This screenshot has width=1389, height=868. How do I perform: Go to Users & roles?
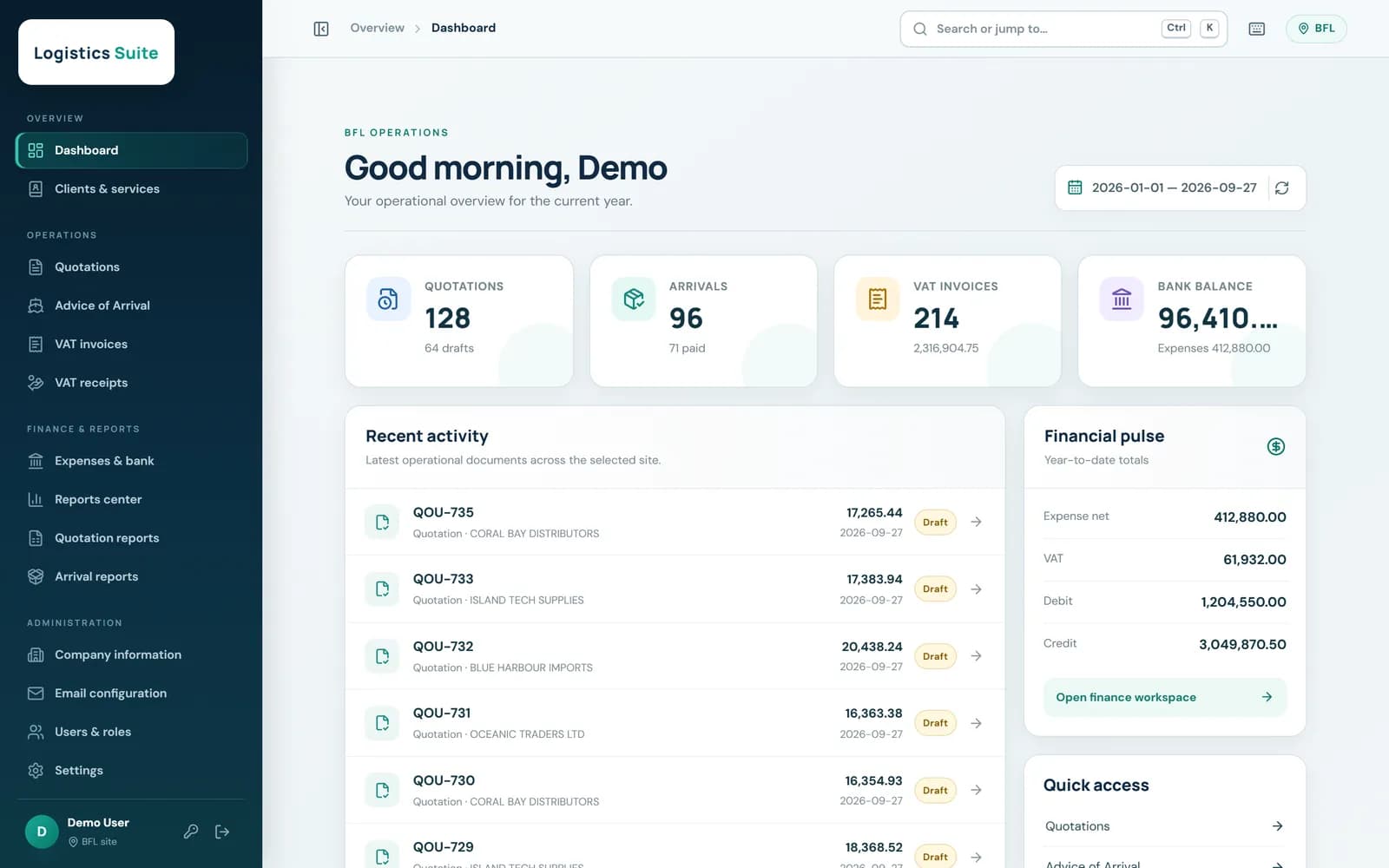click(131, 732)
